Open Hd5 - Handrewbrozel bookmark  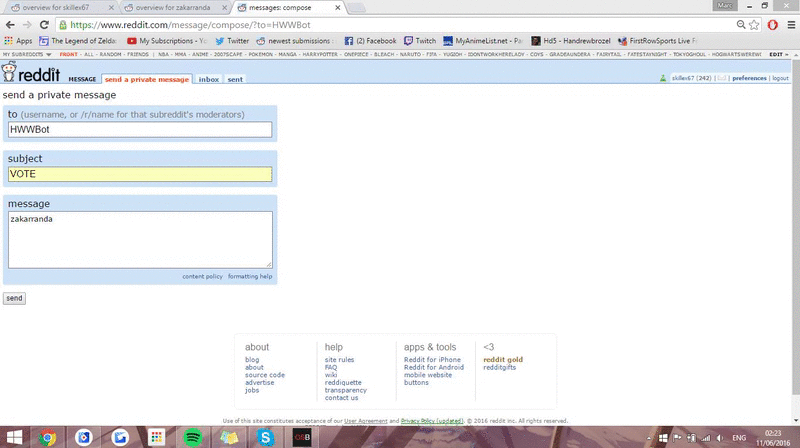pyautogui.click(x=571, y=41)
